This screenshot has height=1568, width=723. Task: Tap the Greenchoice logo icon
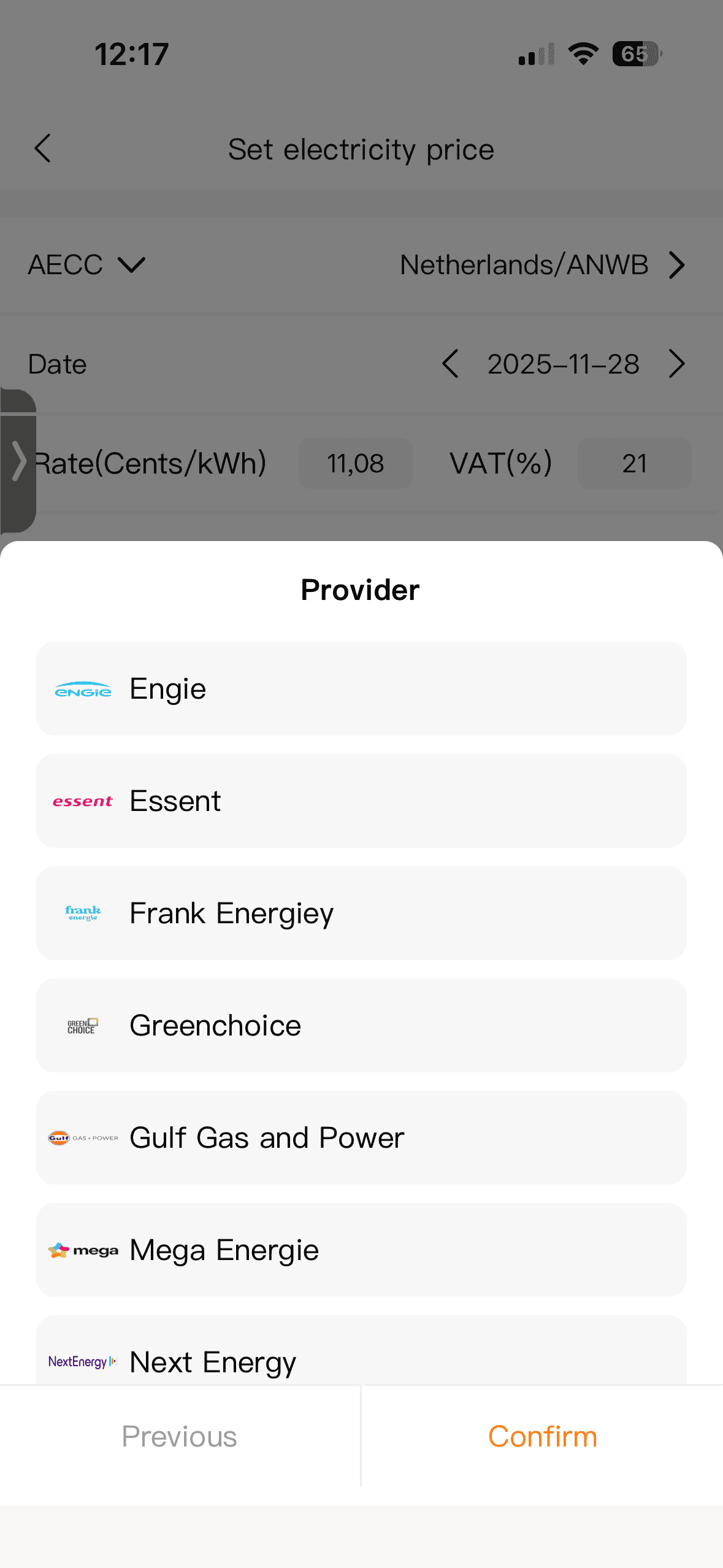(83, 1026)
